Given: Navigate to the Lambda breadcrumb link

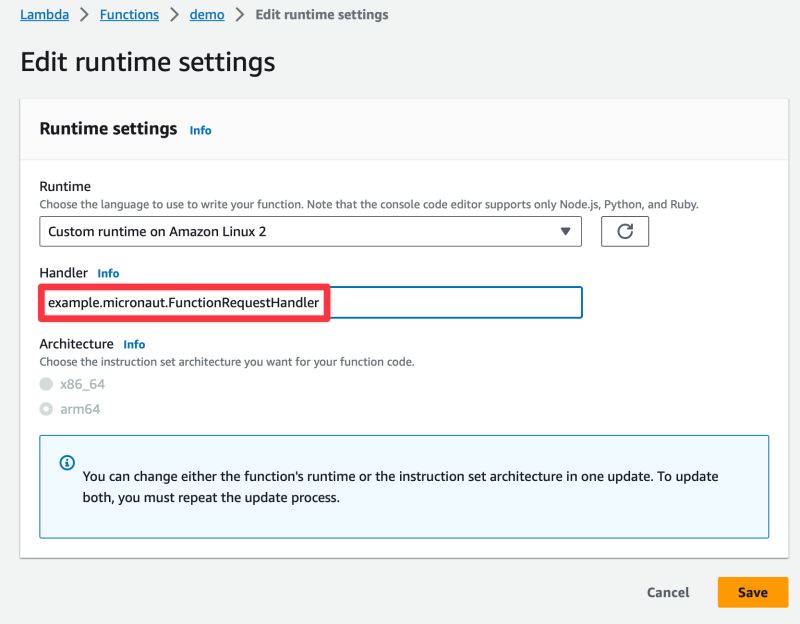Looking at the screenshot, I should point(44,14).
